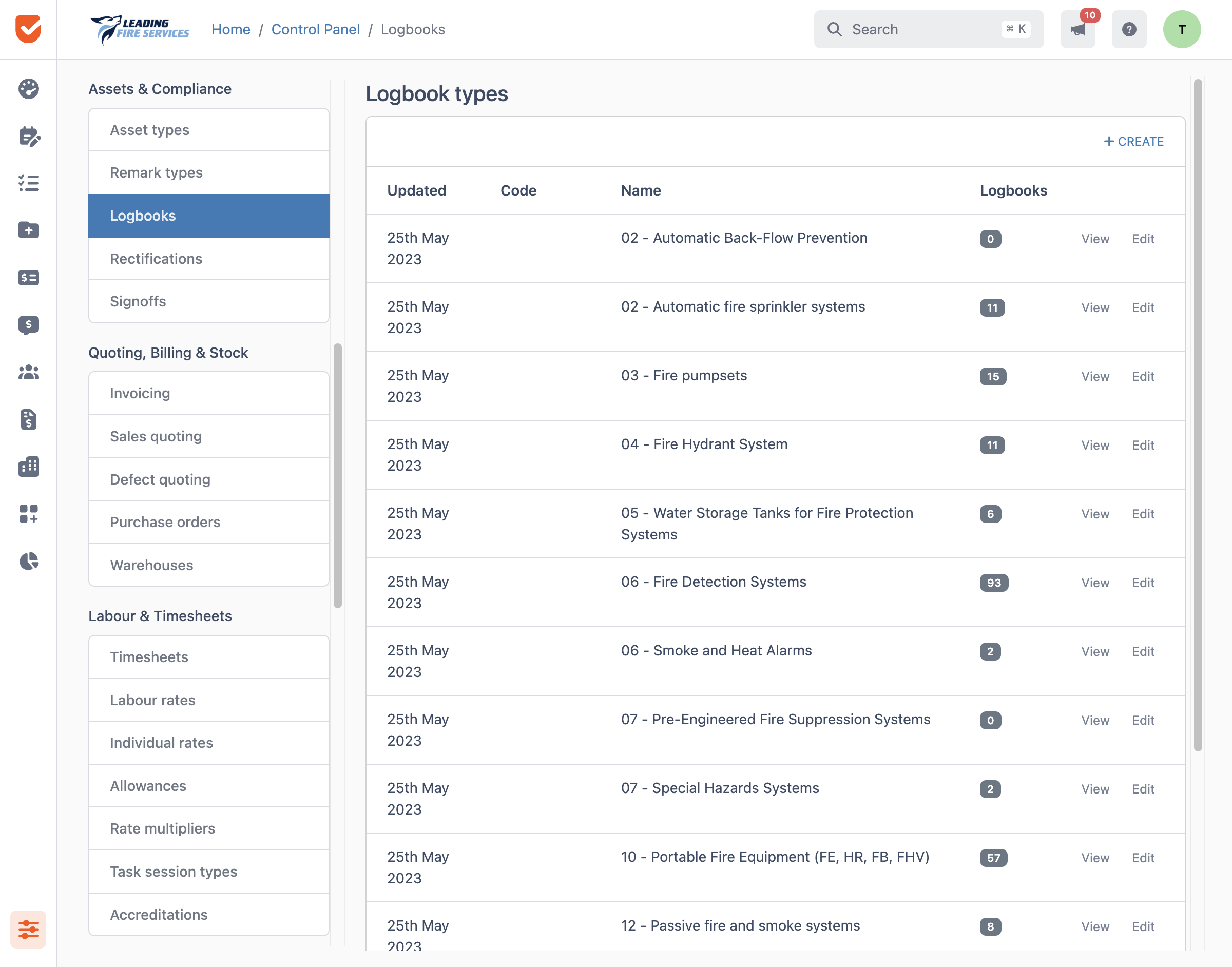
Task: Click the folder plus icon in sidebar
Action: [x=28, y=230]
